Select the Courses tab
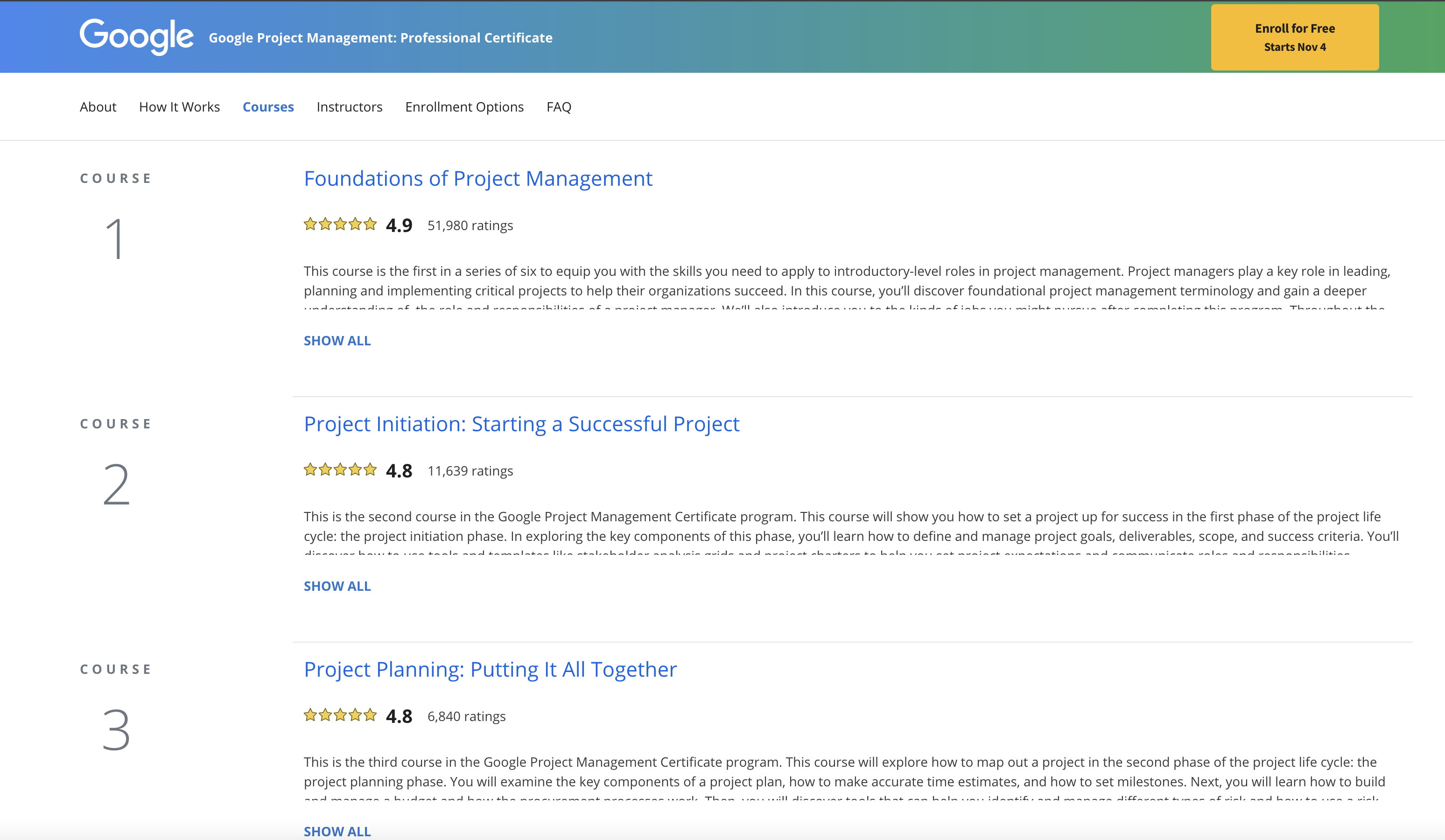Screen dimensions: 1445x840 click(268, 107)
